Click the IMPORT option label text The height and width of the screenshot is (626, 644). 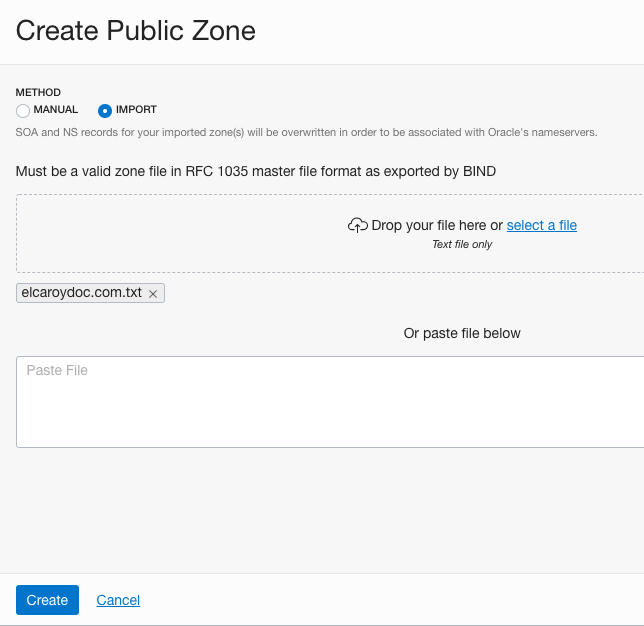[x=136, y=110]
